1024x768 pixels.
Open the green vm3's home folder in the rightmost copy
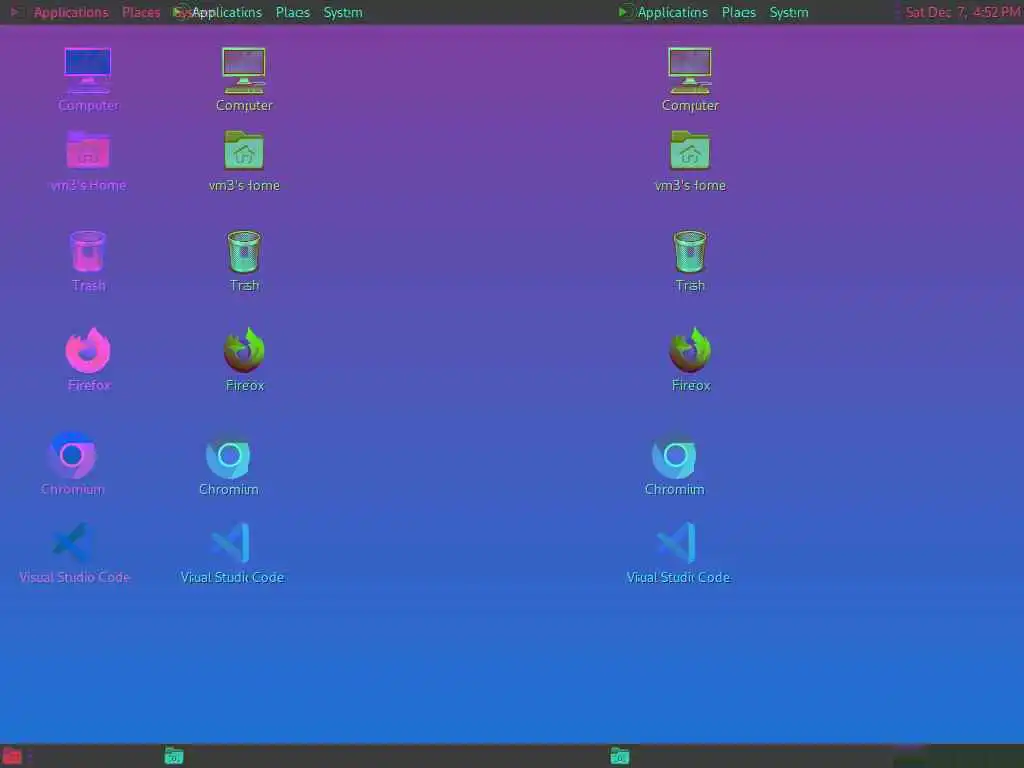pyautogui.click(x=690, y=150)
